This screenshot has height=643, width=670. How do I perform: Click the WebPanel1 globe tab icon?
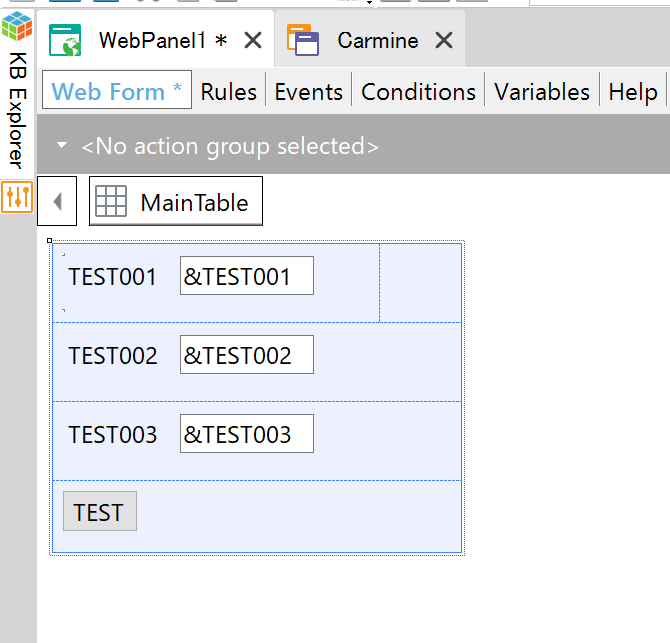(65, 40)
